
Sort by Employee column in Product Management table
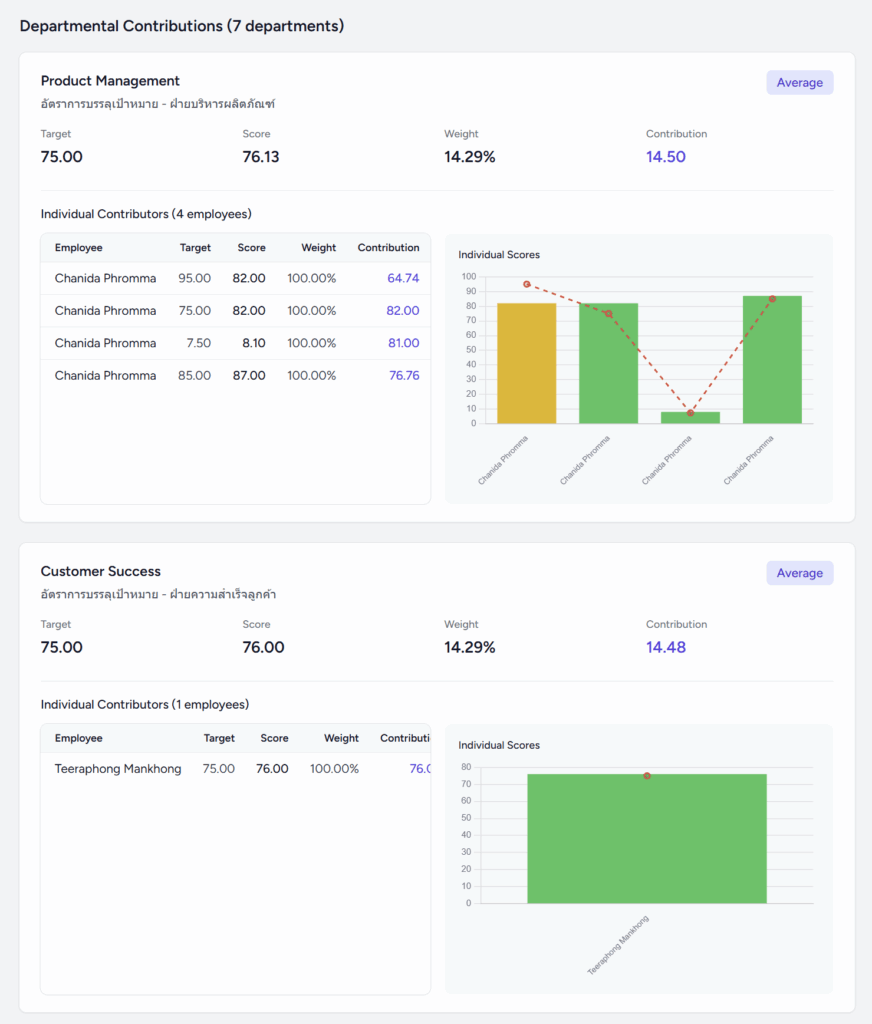click(x=78, y=248)
